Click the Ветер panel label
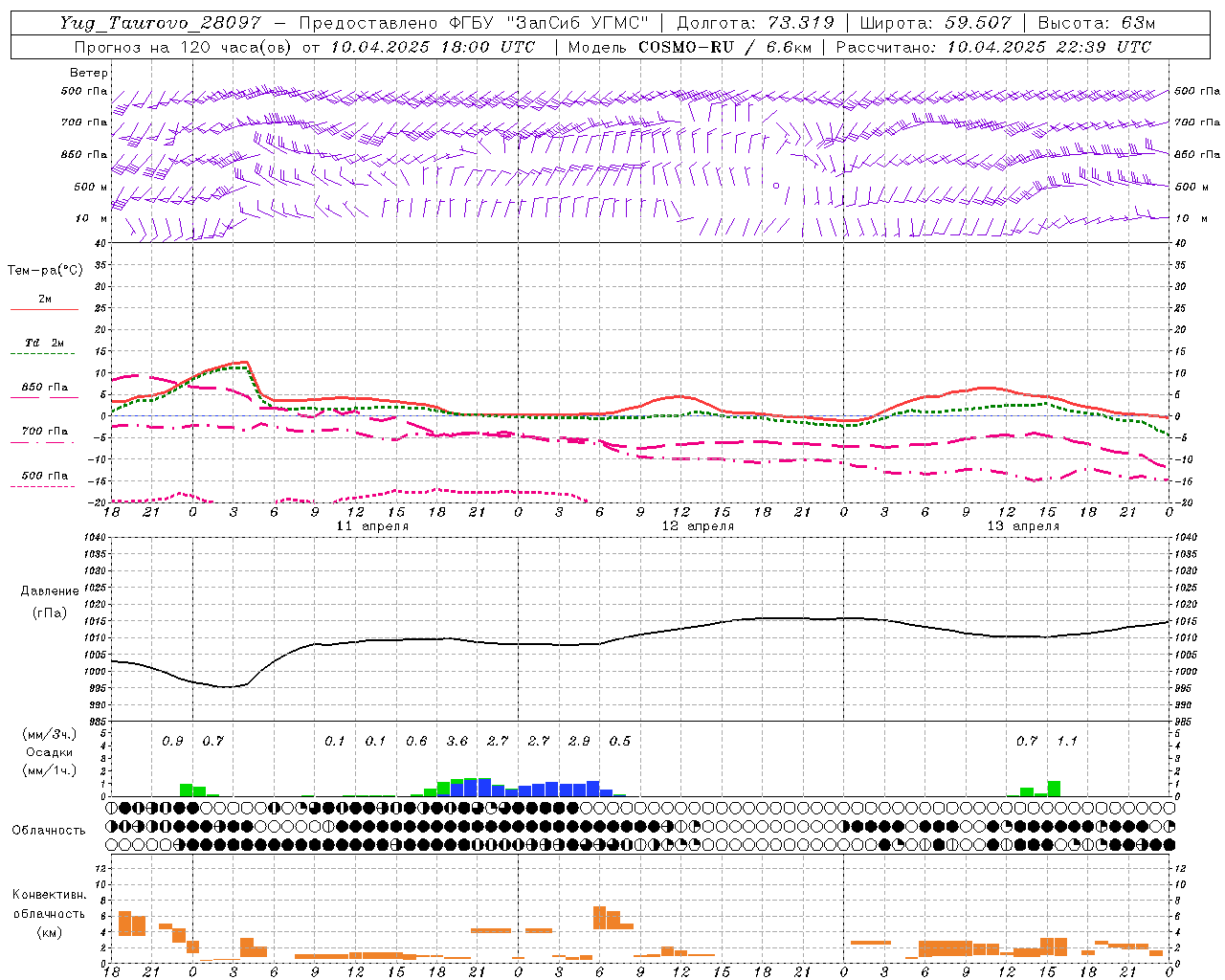Screen dimensions: 1225x980 89,73
